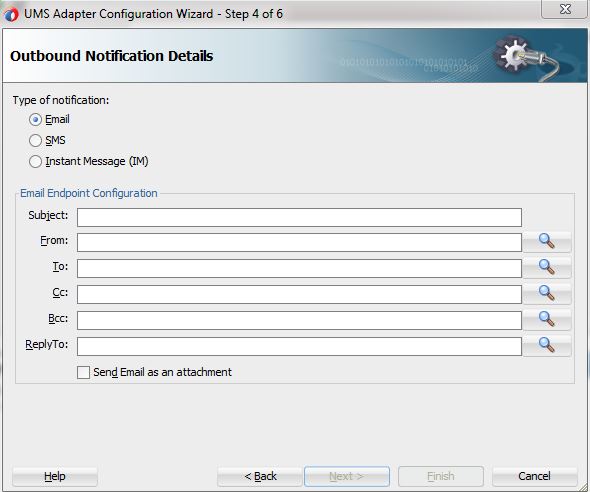This screenshot has width=590, height=492.
Task: Open the lookup icon beside Bcc field
Action: point(547,320)
